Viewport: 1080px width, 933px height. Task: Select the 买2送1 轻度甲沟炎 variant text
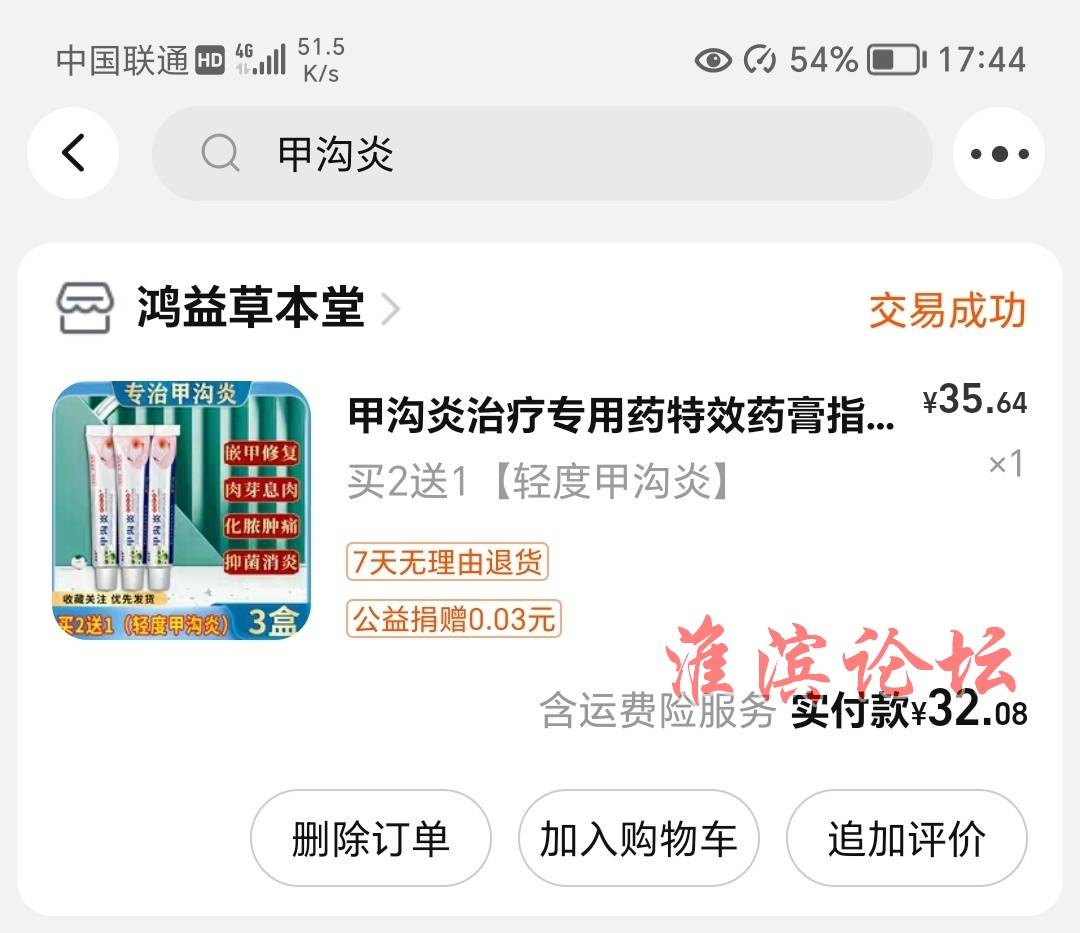(541, 481)
